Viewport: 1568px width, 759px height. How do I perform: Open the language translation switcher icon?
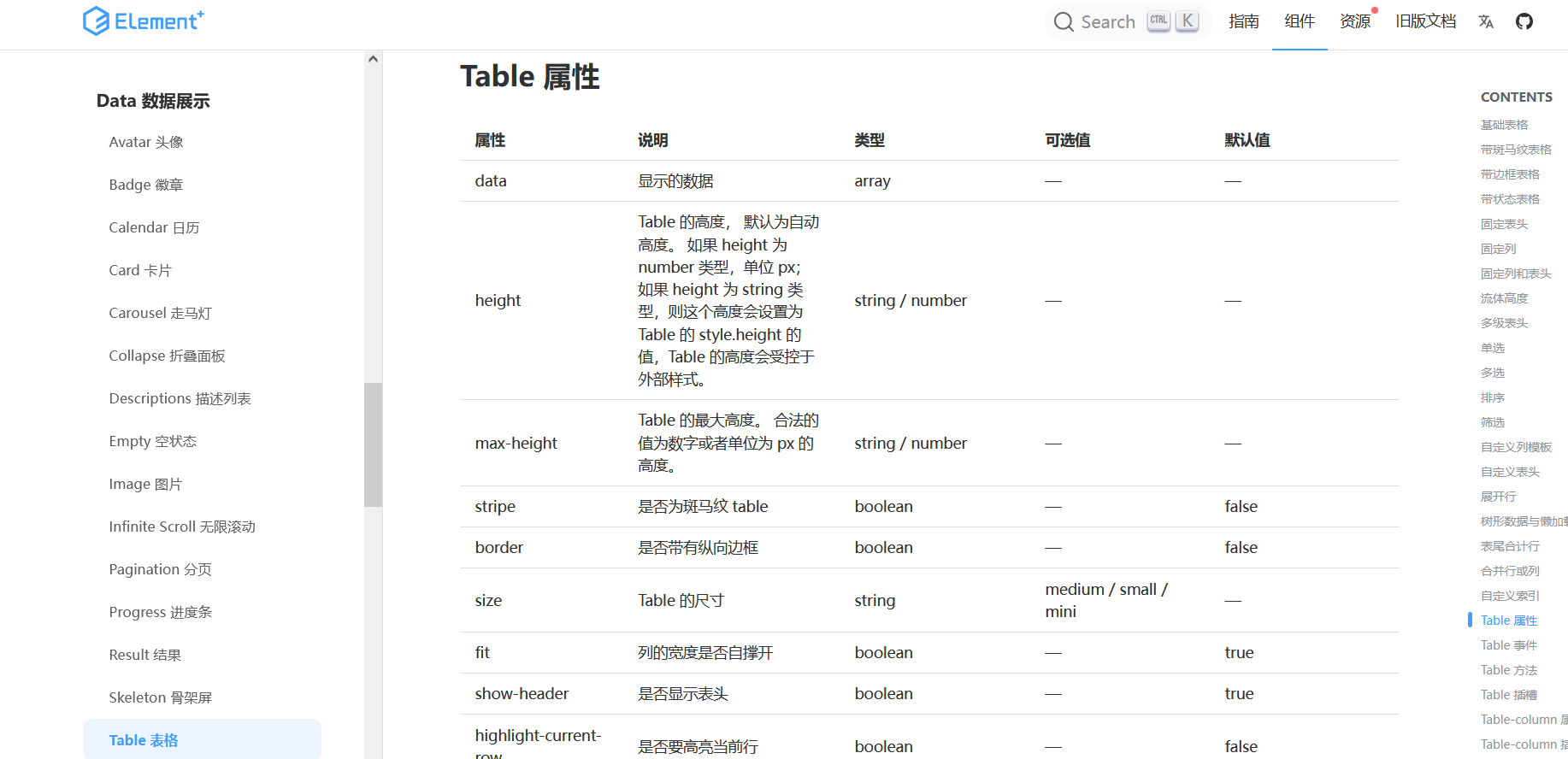point(1486,21)
